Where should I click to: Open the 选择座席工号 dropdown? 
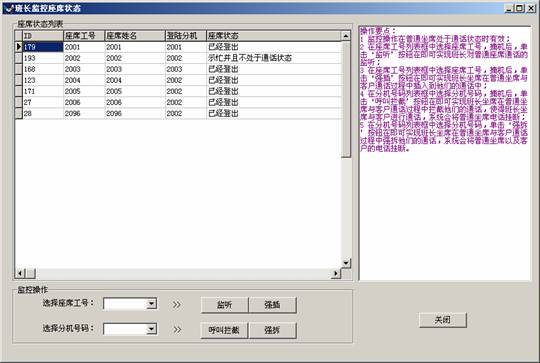pyautogui.click(x=151, y=304)
